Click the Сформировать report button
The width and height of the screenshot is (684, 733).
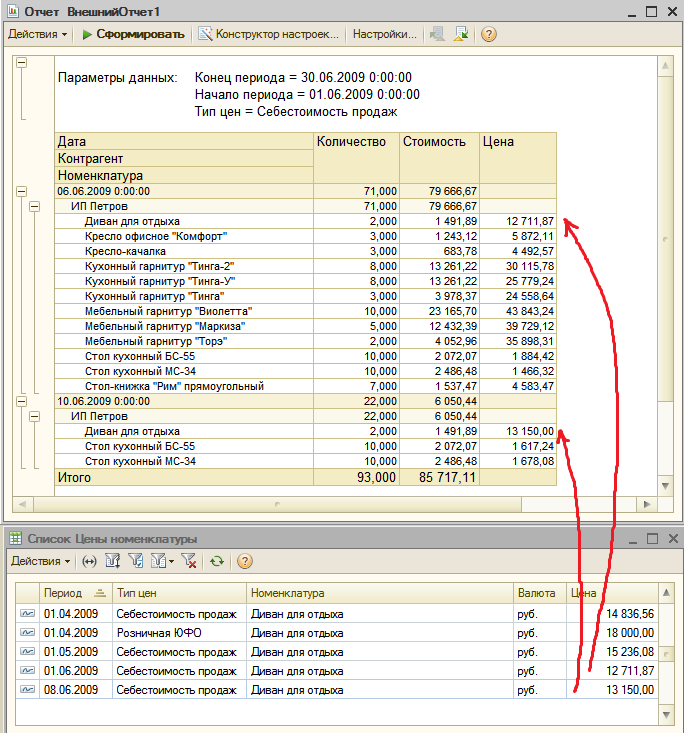tap(133, 34)
